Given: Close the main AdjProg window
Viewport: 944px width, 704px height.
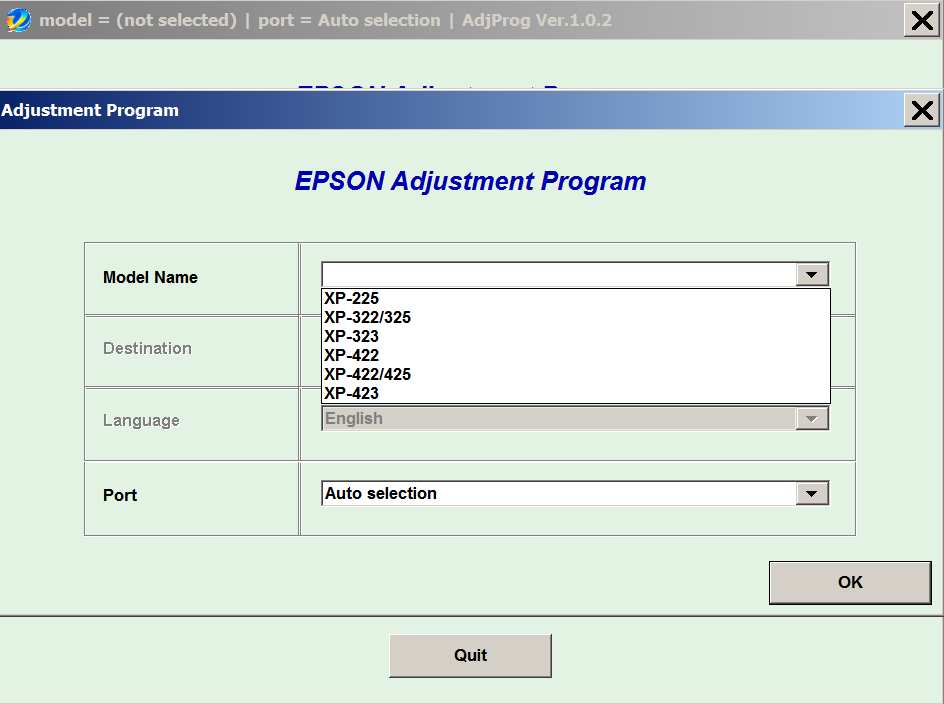Looking at the screenshot, I should click(922, 20).
